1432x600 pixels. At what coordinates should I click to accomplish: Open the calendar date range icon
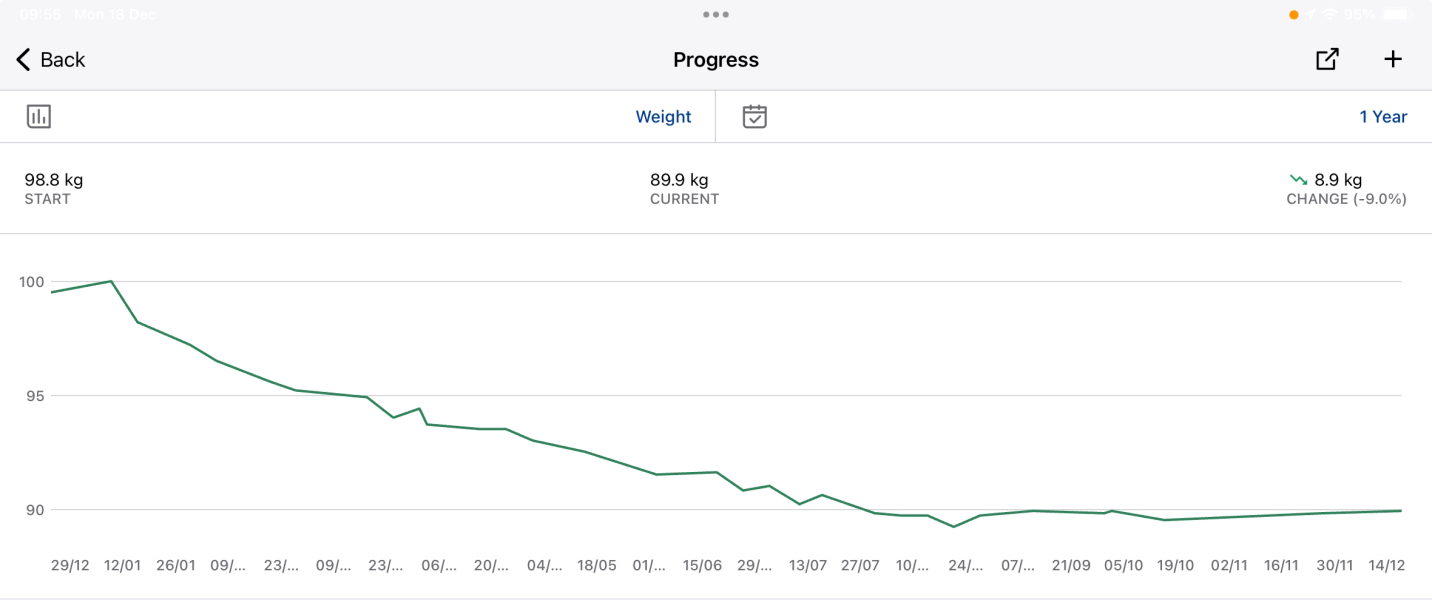[x=755, y=116]
